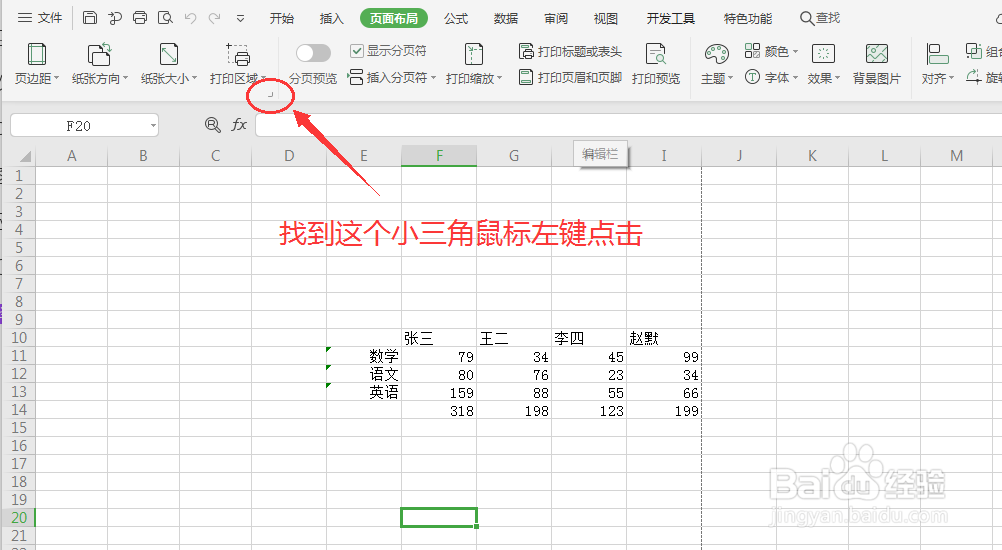Open the 效果 effects dropdown

pyautogui.click(x=824, y=64)
